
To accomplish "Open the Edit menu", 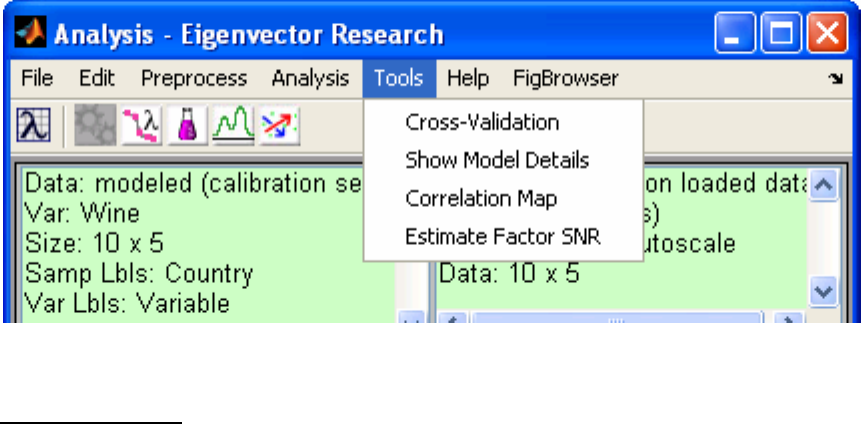I will point(97,79).
